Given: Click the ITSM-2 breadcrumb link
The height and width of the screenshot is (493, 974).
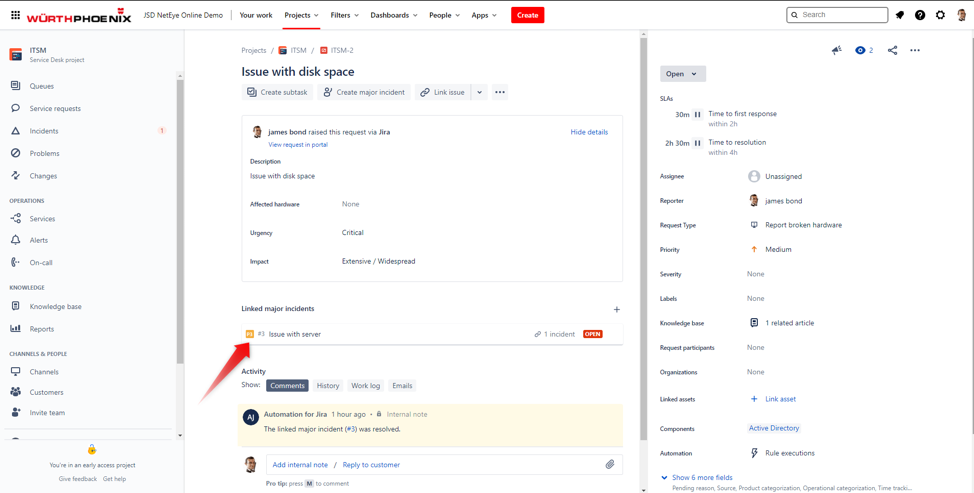Looking at the screenshot, I should [342, 50].
